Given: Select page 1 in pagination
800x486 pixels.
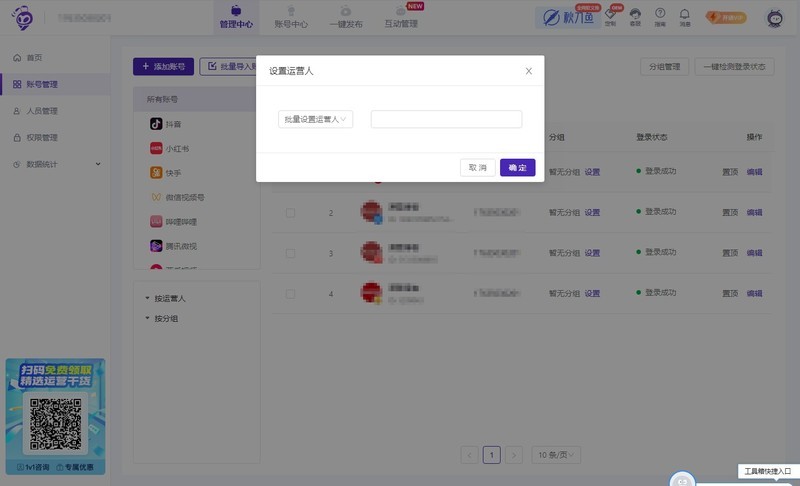Looking at the screenshot, I should click(492, 455).
